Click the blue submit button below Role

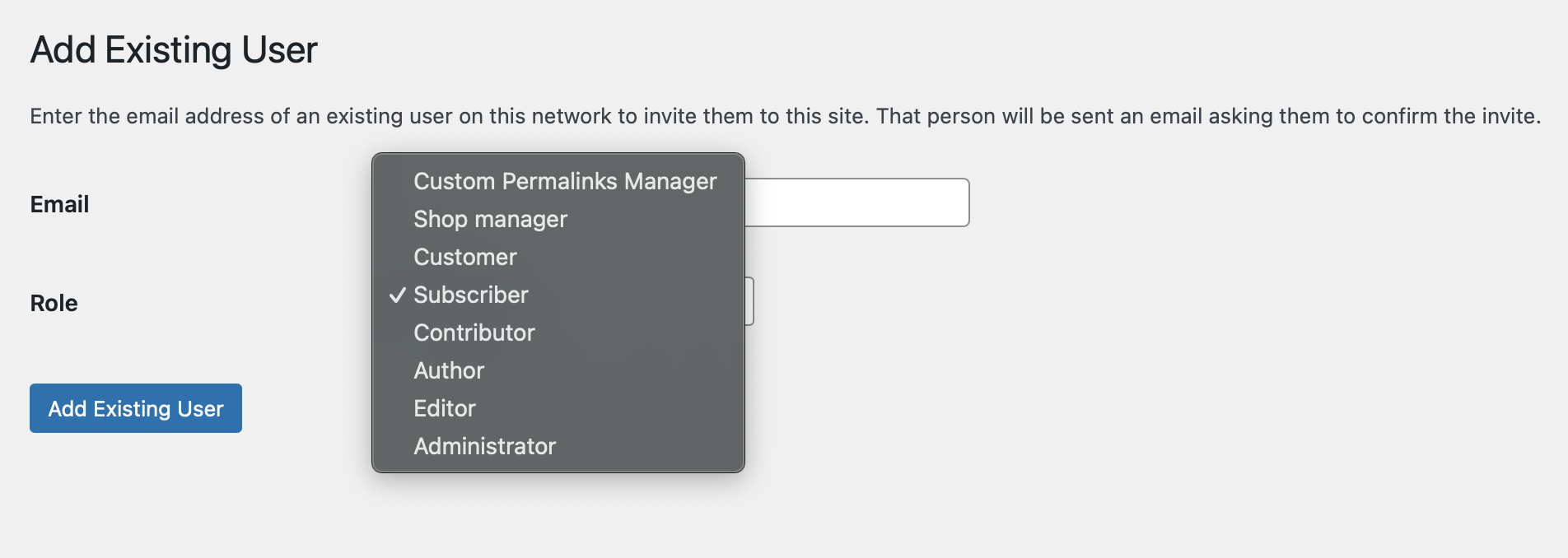135,408
